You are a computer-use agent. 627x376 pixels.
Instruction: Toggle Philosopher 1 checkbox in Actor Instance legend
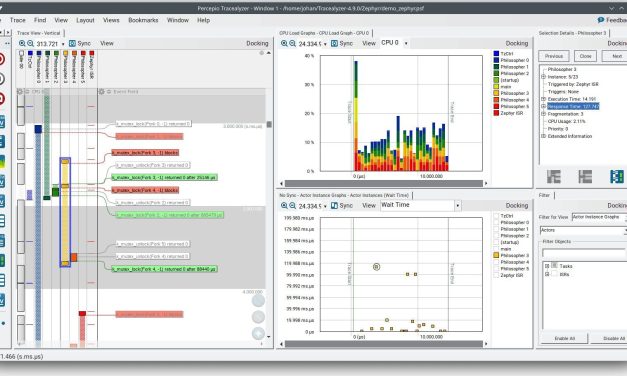tap(496, 229)
